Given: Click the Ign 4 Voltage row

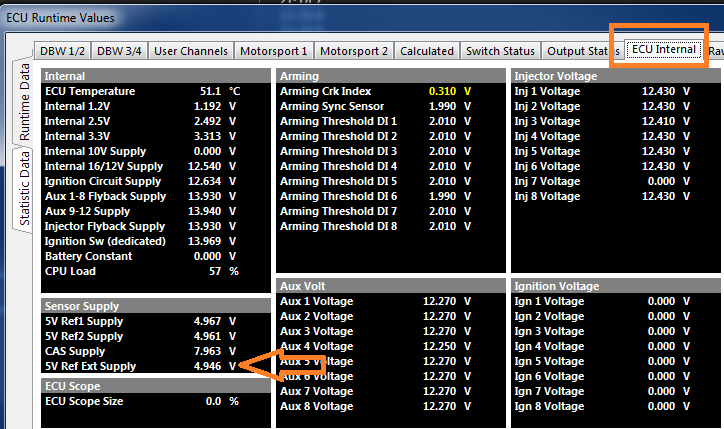Looking at the screenshot, I should pyautogui.click(x=616, y=346).
